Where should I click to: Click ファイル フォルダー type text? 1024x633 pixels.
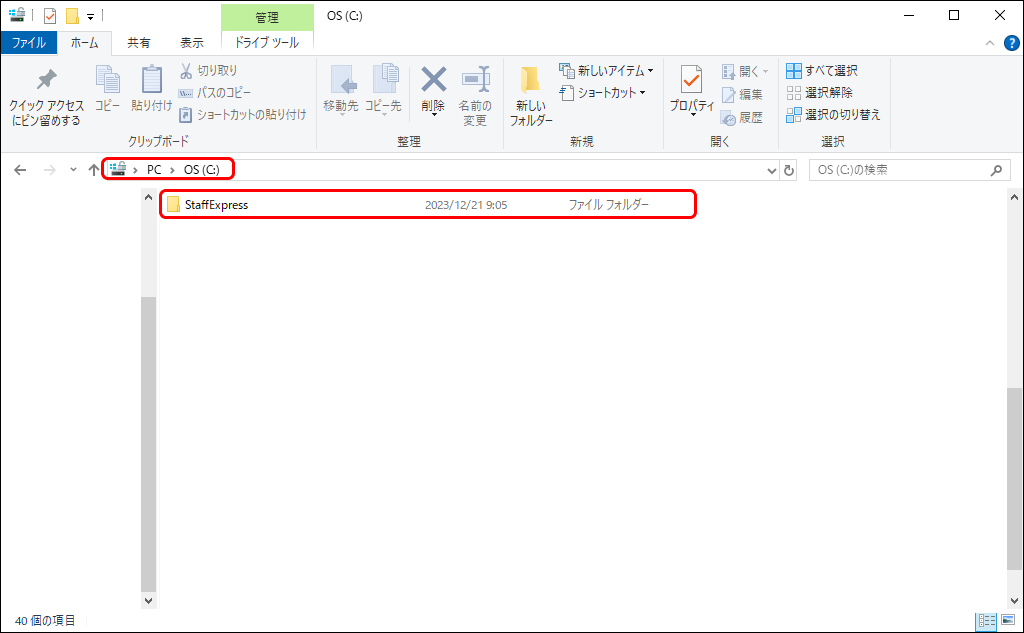coord(609,204)
